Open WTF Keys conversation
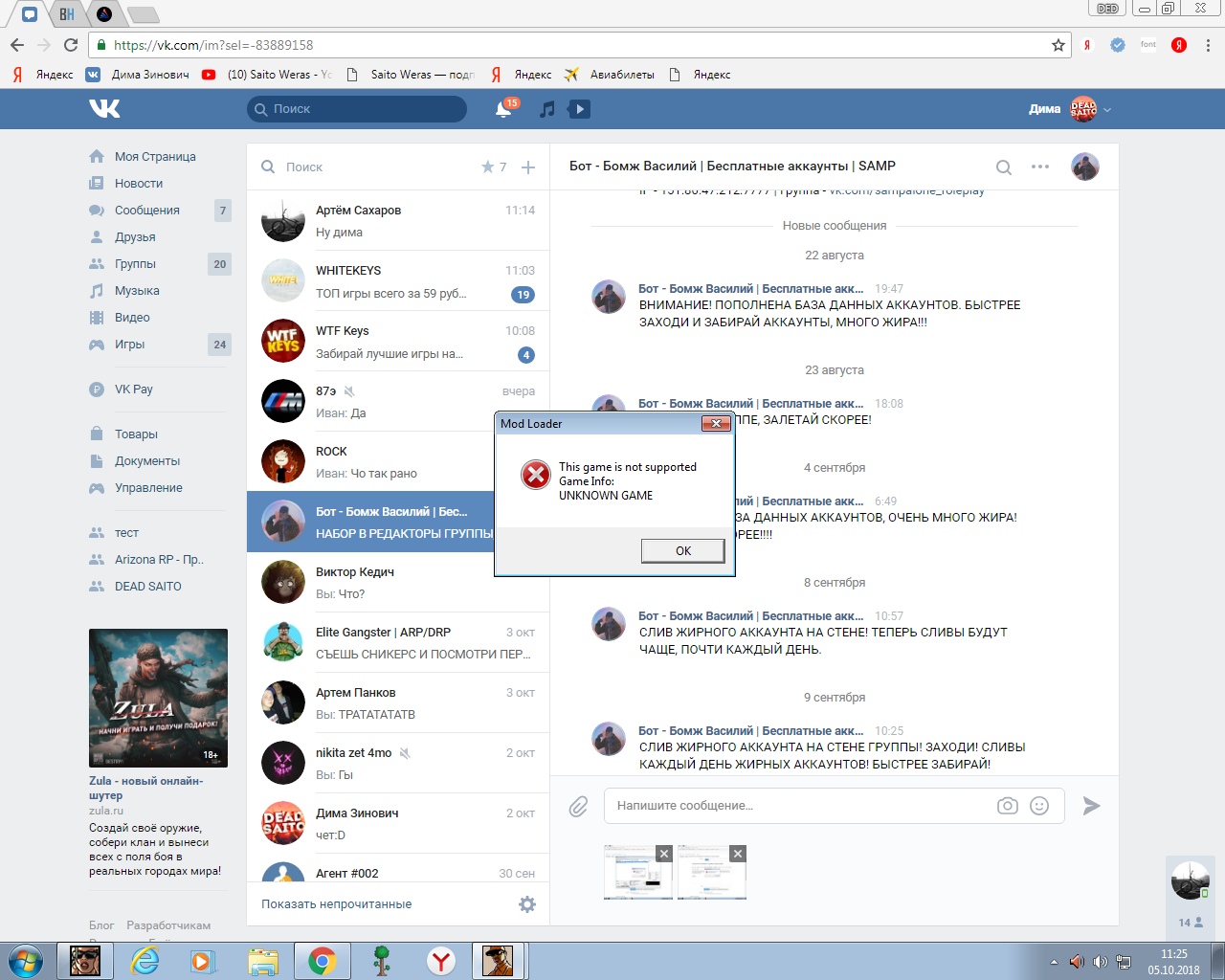The height and width of the screenshot is (980, 1225). pyautogui.click(x=398, y=342)
